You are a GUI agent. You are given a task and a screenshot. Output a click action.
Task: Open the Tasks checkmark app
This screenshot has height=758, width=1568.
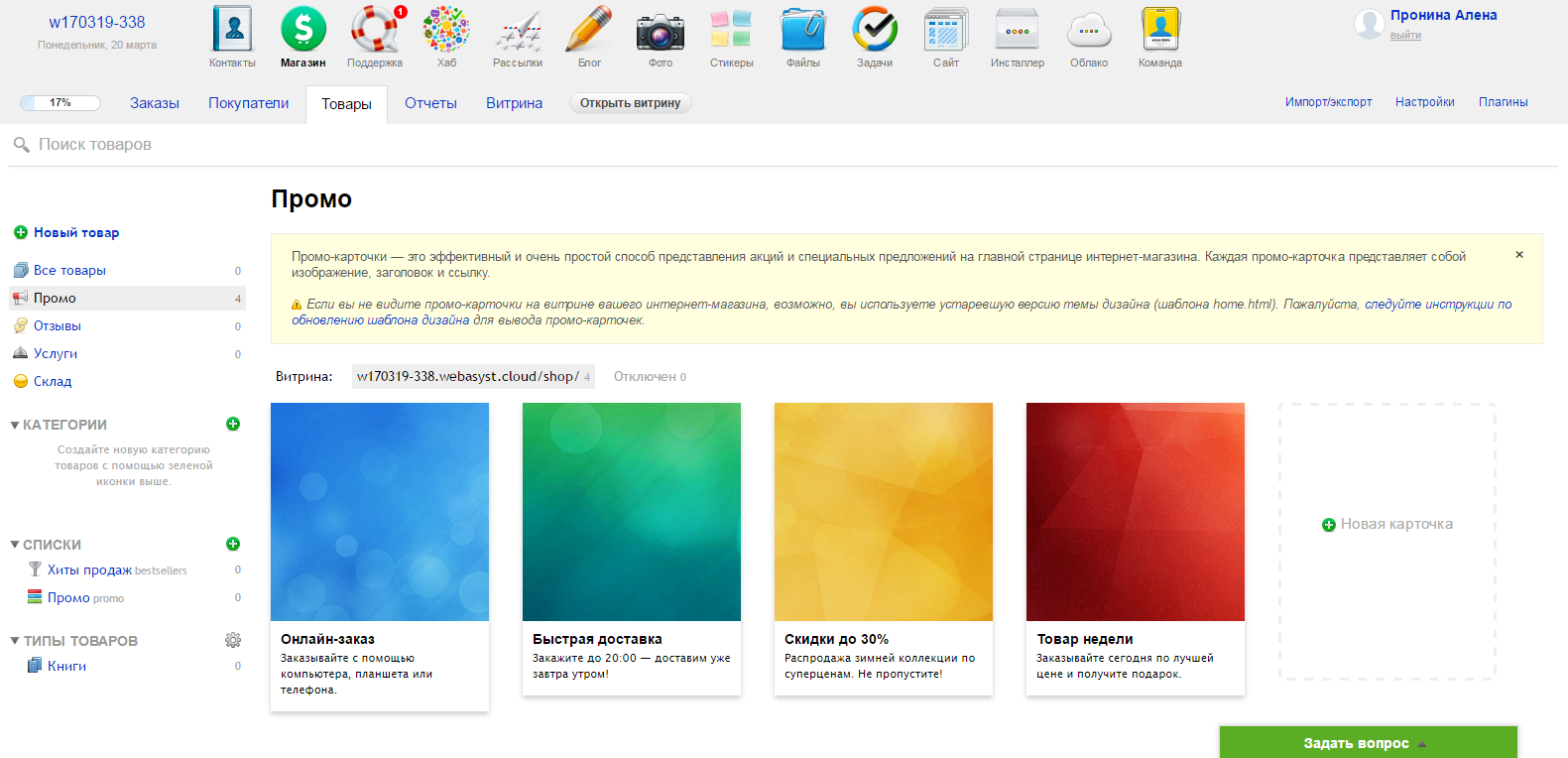click(x=874, y=30)
